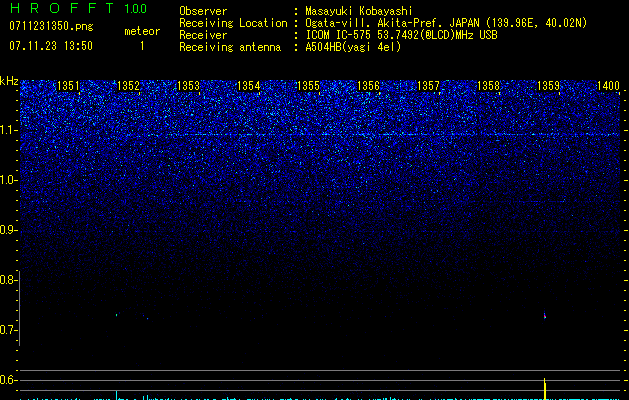
Task: Click the 1359 time marker
Action: pyautogui.click(x=548, y=86)
